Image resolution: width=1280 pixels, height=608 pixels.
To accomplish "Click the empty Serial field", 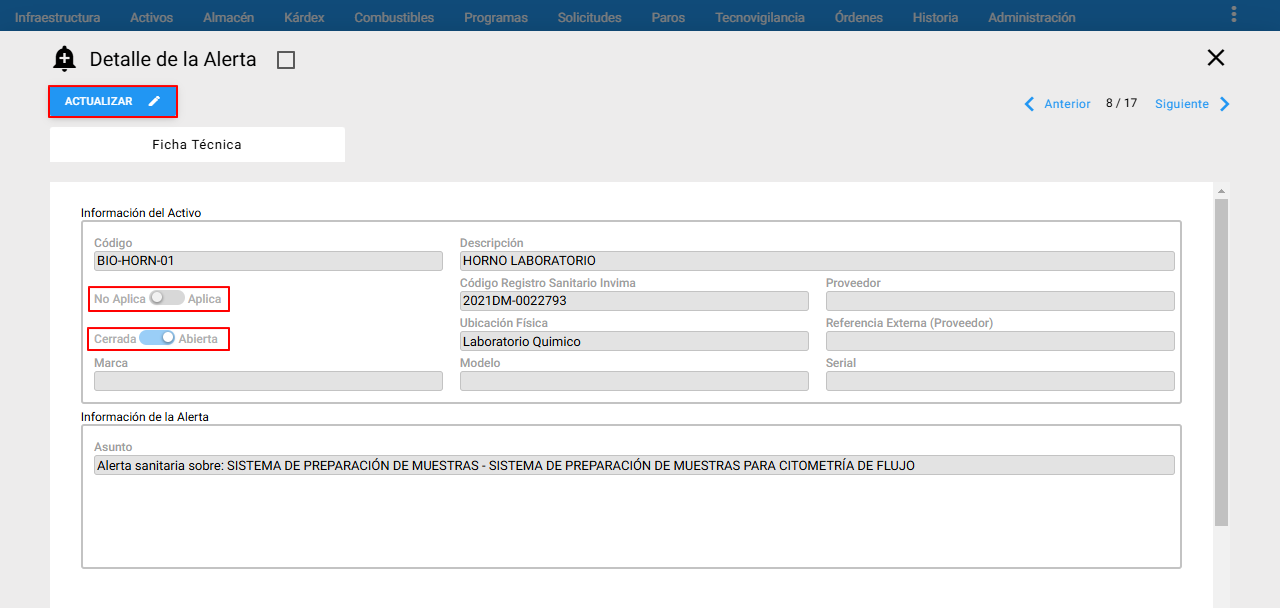I will tap(1000, 381).
